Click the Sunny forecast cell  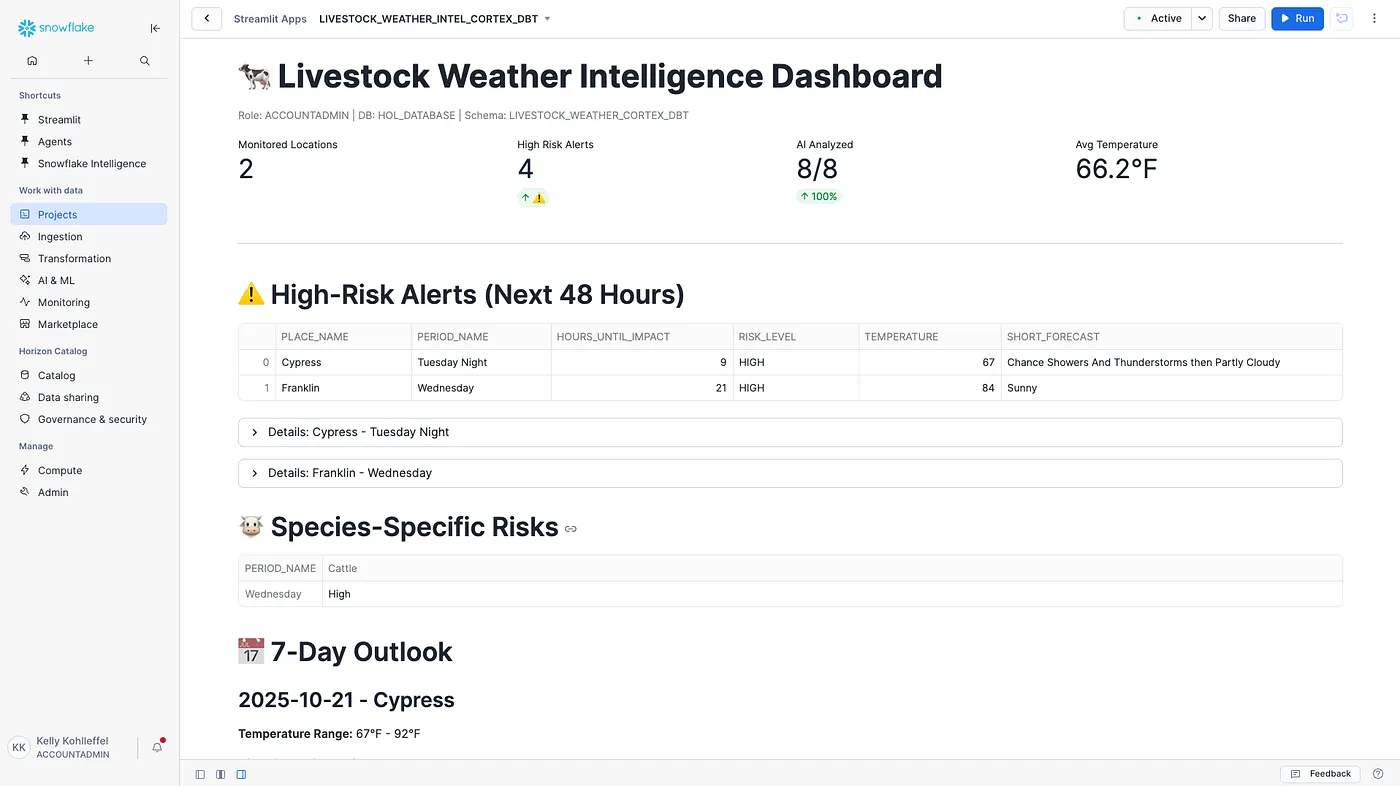pyautogui.click(x=1171, y=388)
